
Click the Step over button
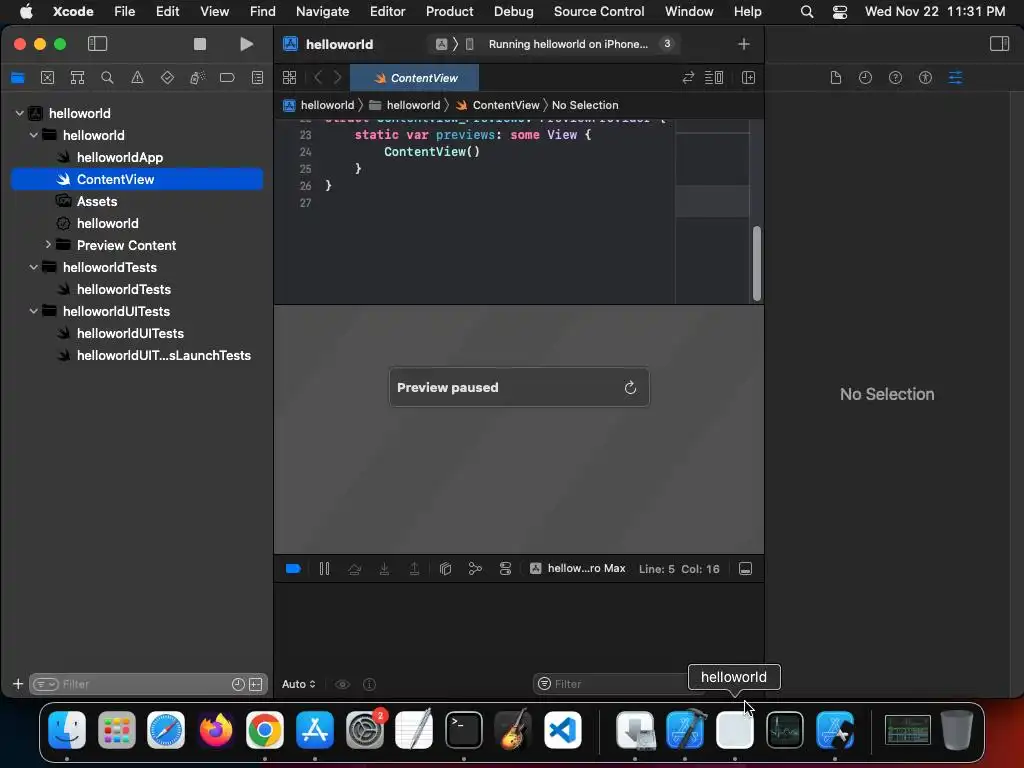tap(355, 569)
